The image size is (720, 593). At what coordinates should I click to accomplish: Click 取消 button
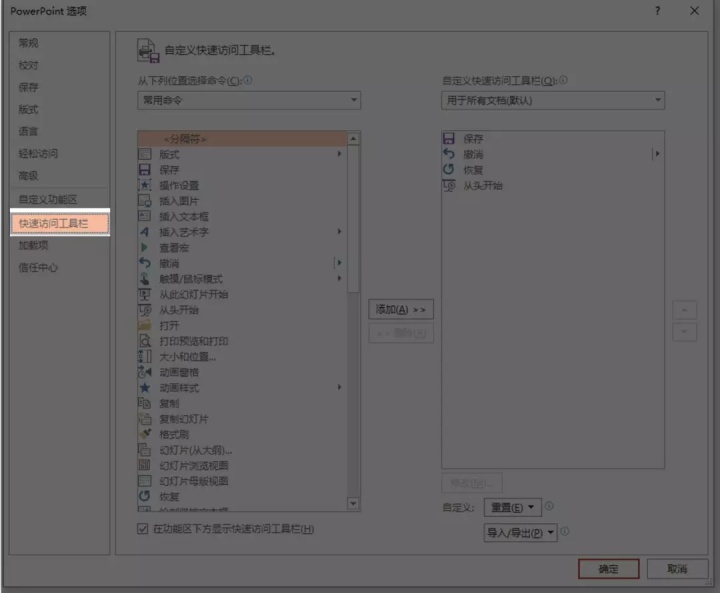677,569
